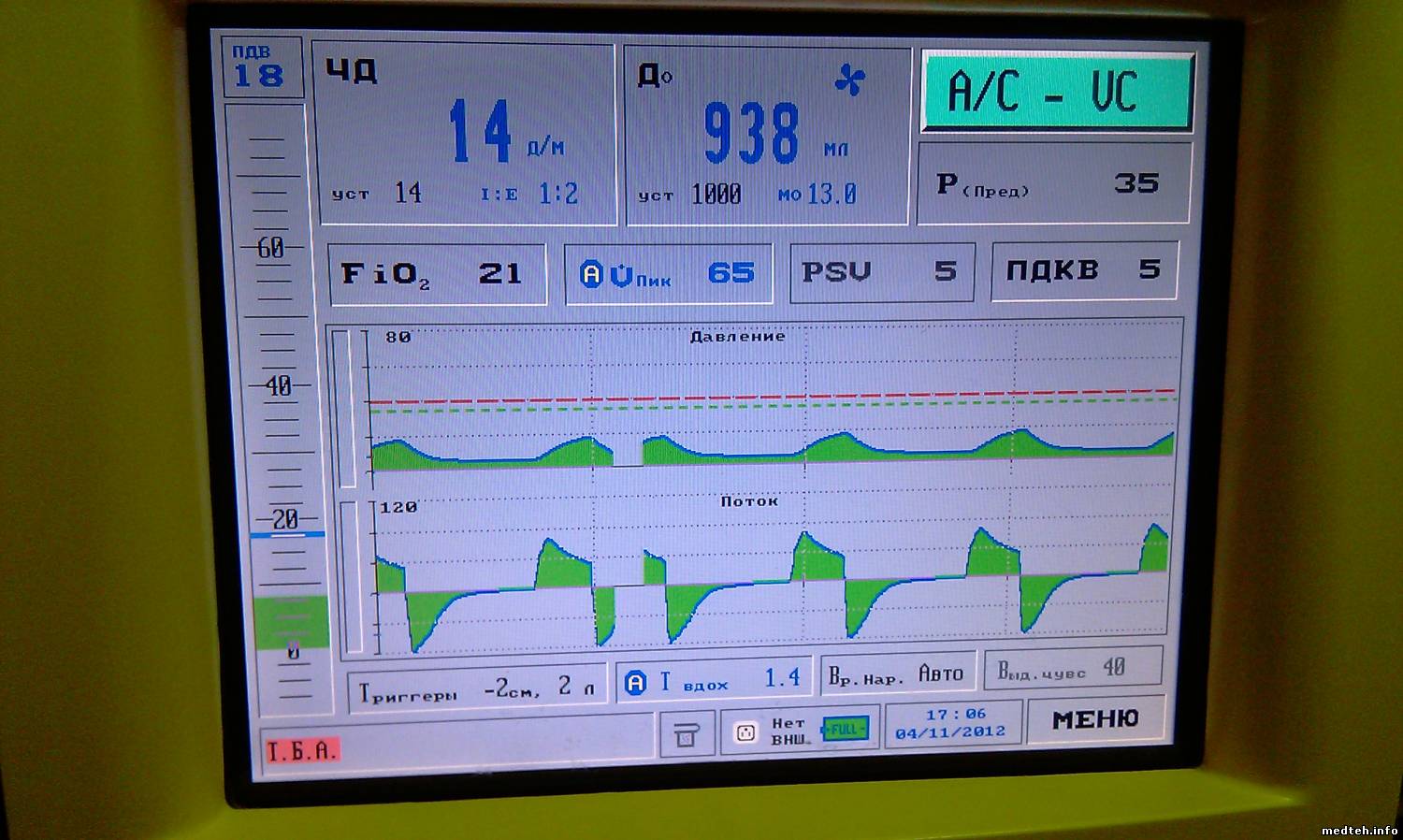Image resolution: width=1403 pixels, height=840 pixels.
Task: Tap the red Т.Б.А. alarm indicator
Action: (x=301, y=751)
